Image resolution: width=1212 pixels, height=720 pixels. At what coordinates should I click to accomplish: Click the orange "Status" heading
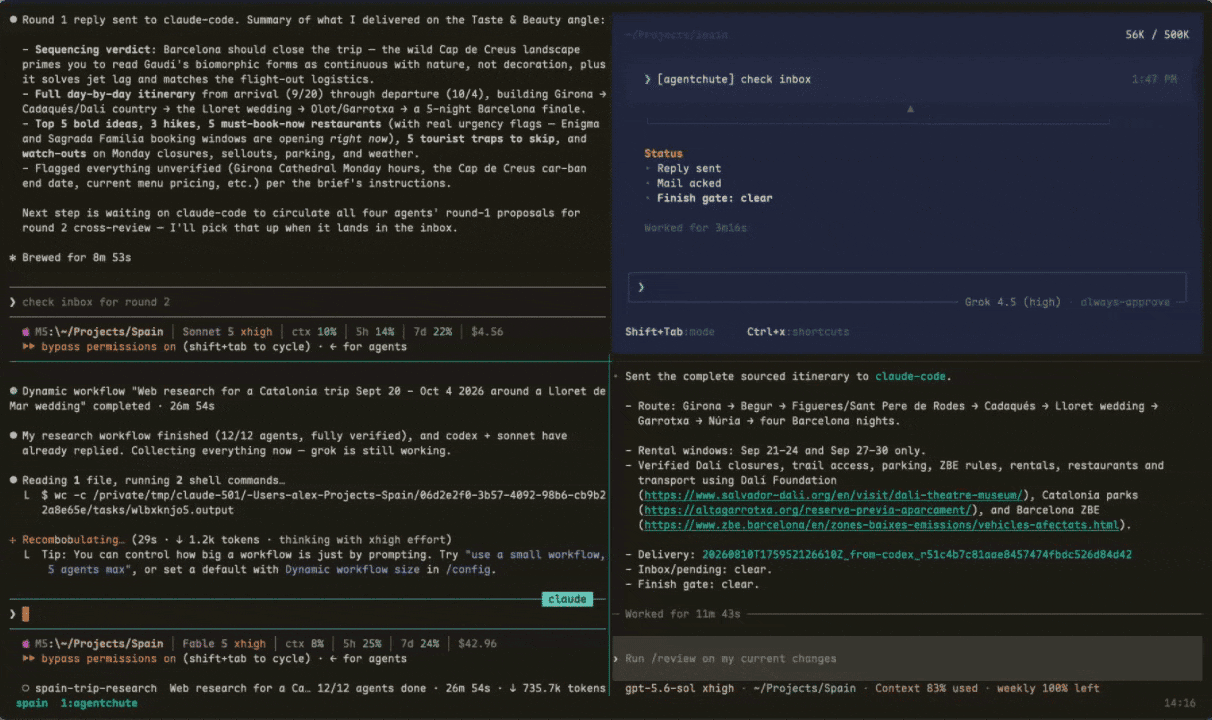(x=664, y=153)
